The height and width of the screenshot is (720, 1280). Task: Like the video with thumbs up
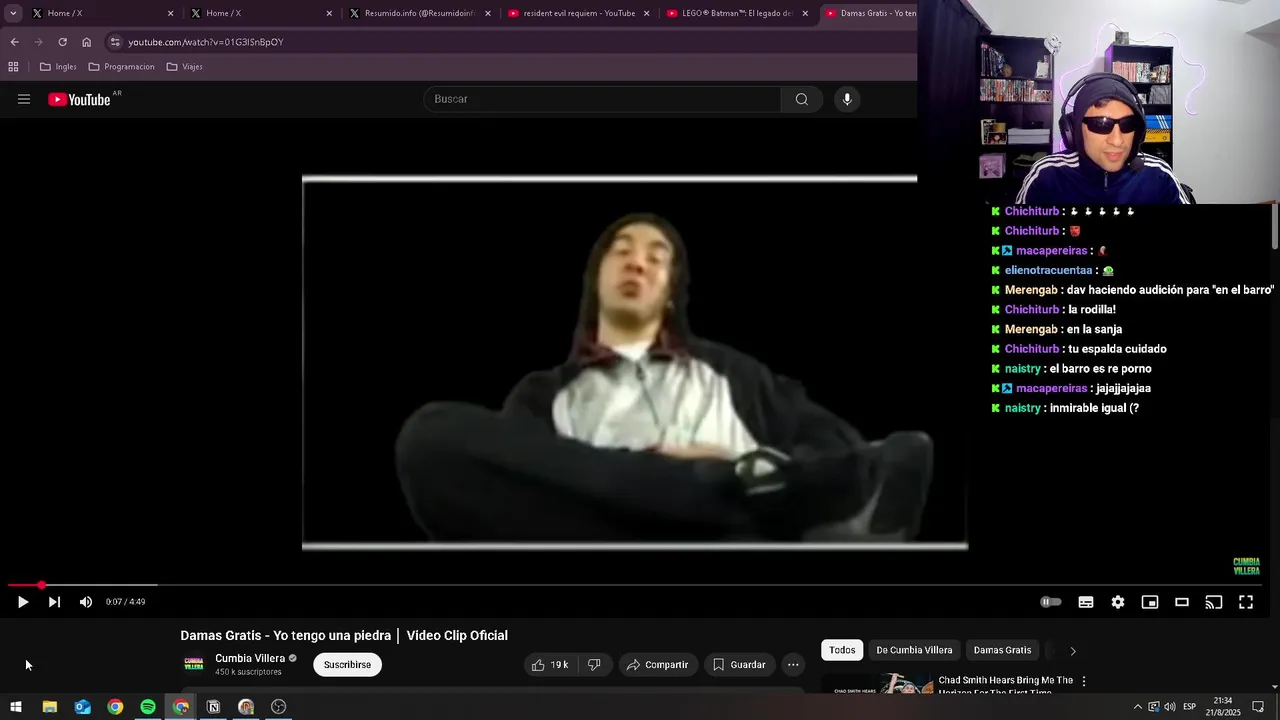tap(550, 665)
